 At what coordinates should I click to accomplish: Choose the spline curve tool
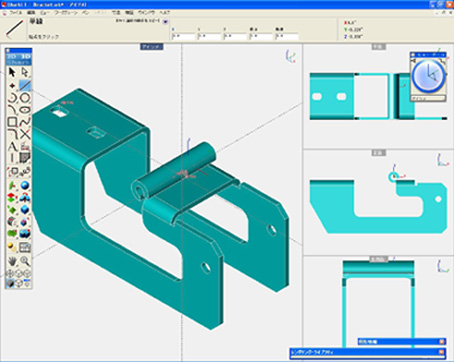pos(25,122)
